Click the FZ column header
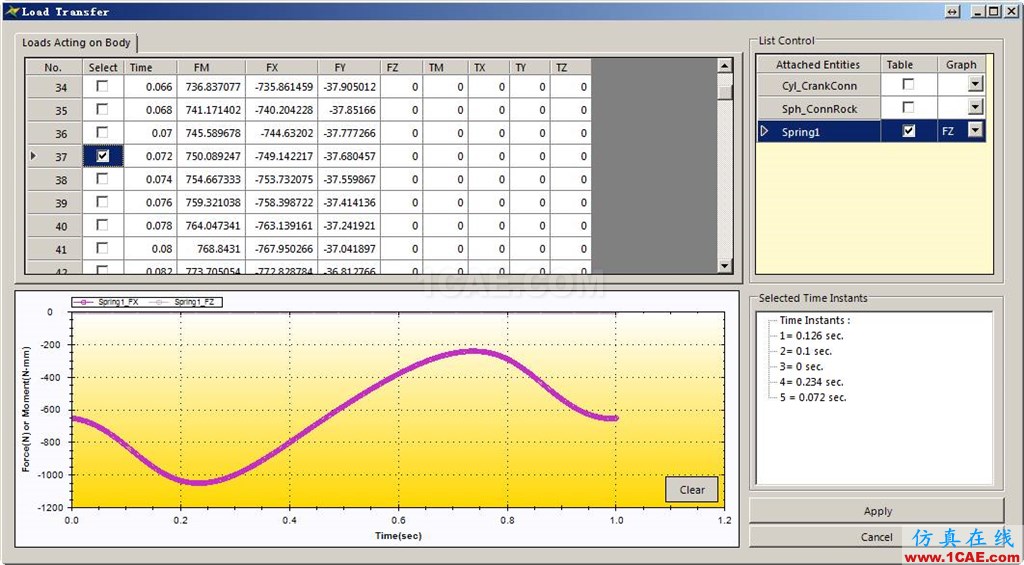 pyautogui.click(x=401, y=67)
